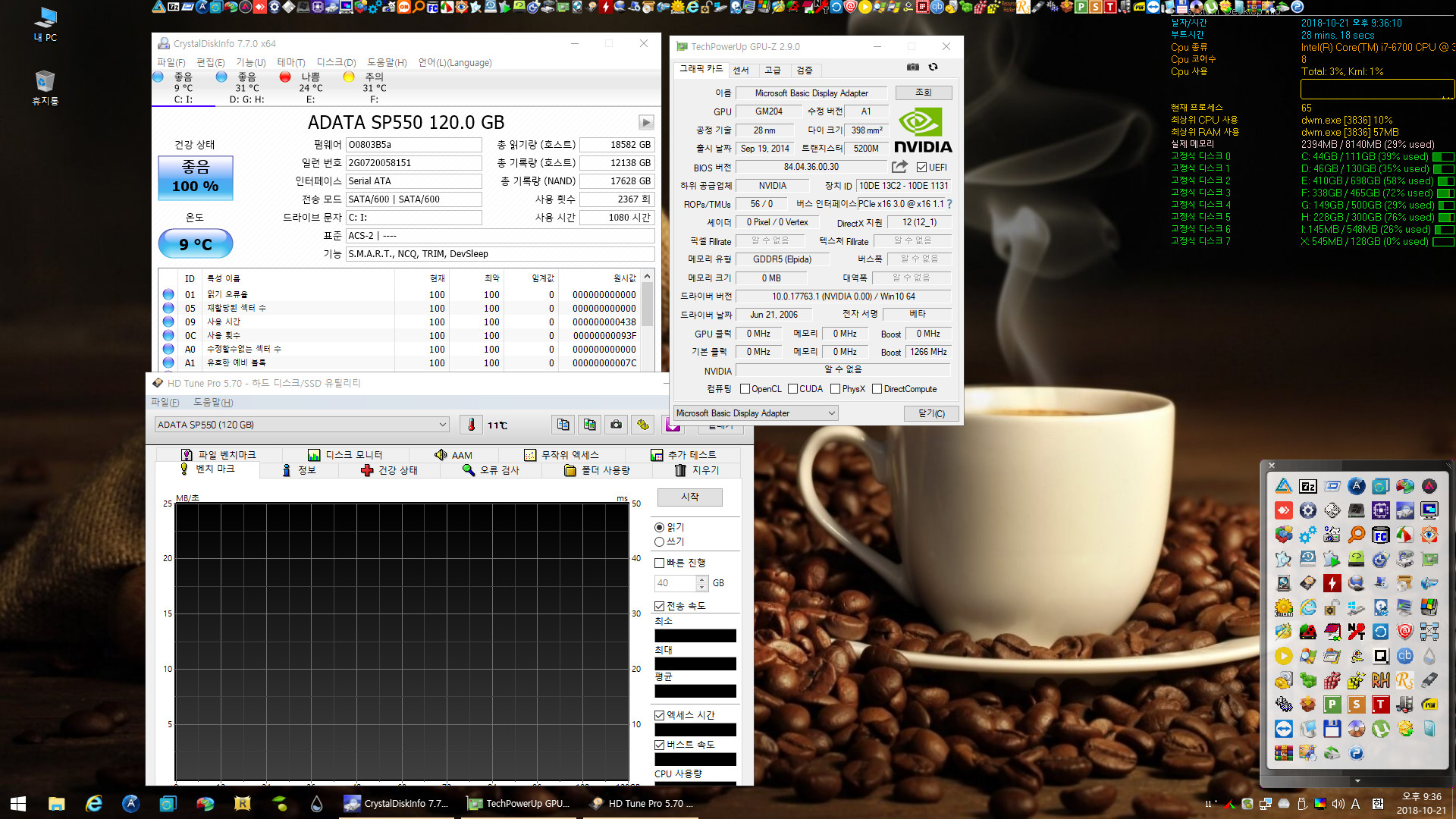Launch orange magnifier Everything icon in launcher
The width and height of the screenshot is (1456, 819).
coord(1357,535)
